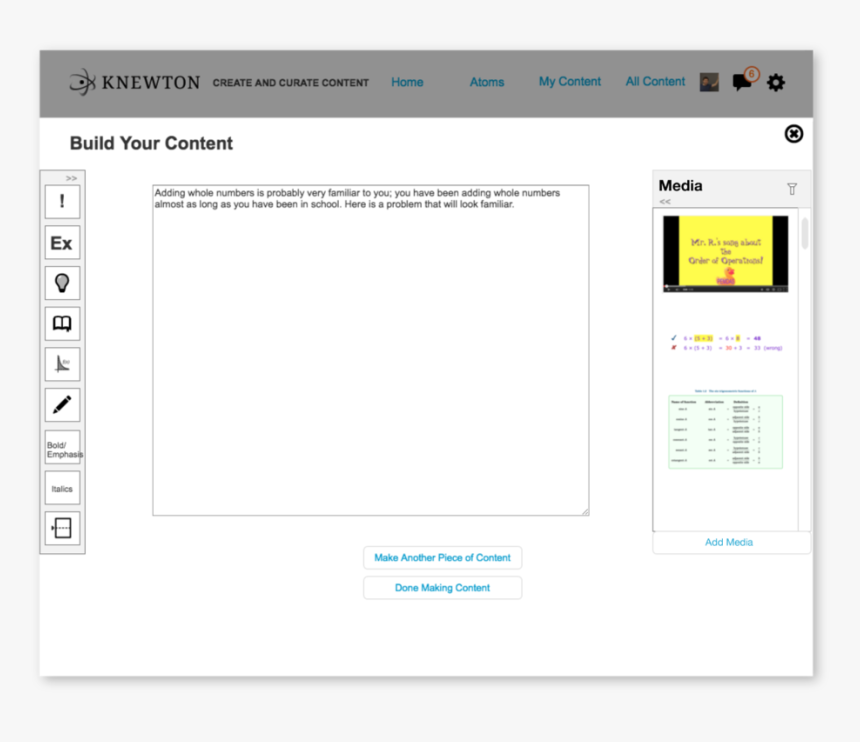Pick the pencil editing tool
Viewport: 860px width, 742px height.
click(x=62, y=405)
